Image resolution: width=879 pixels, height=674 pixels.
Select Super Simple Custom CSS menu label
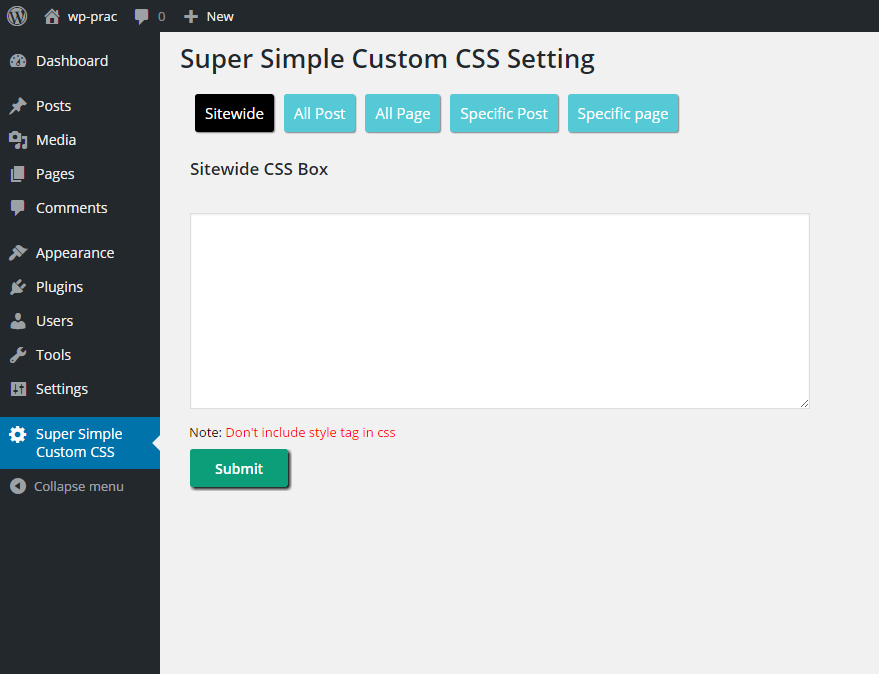[x=79, y=443]
